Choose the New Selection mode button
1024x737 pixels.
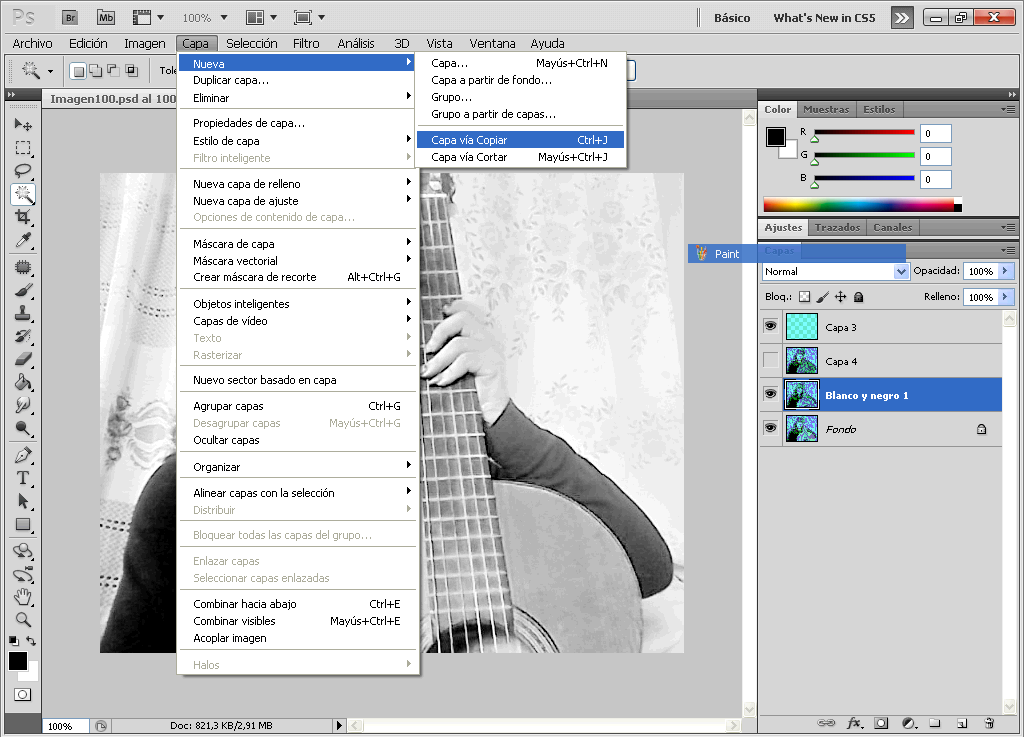point(78,71)
